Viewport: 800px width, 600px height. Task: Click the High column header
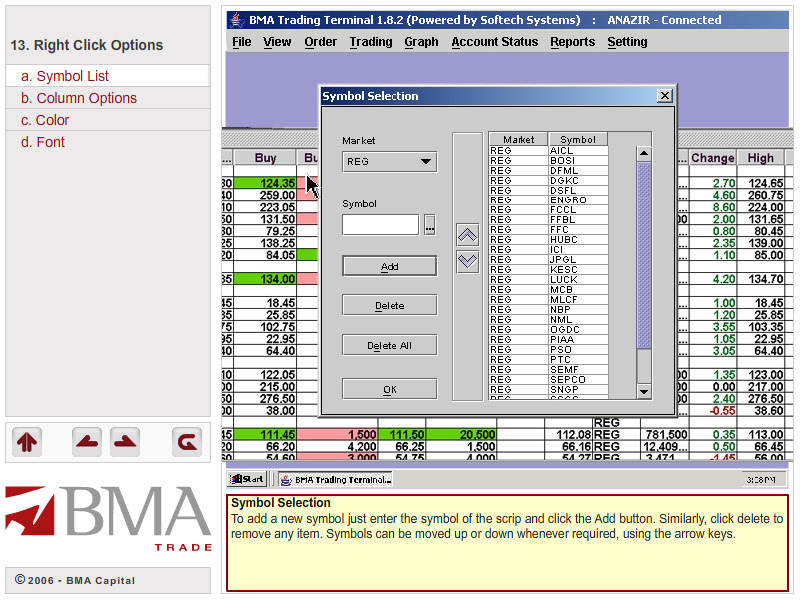(x=760, y=158)
